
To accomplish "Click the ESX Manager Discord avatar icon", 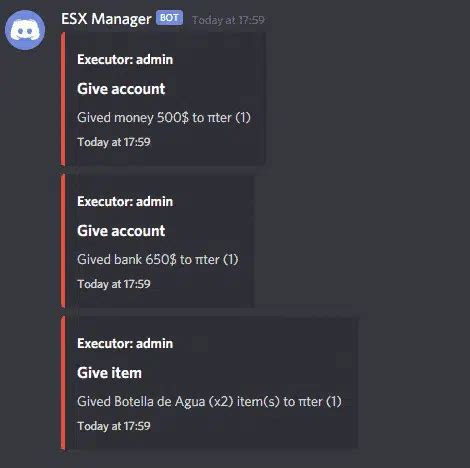I will tap(25, 30).
